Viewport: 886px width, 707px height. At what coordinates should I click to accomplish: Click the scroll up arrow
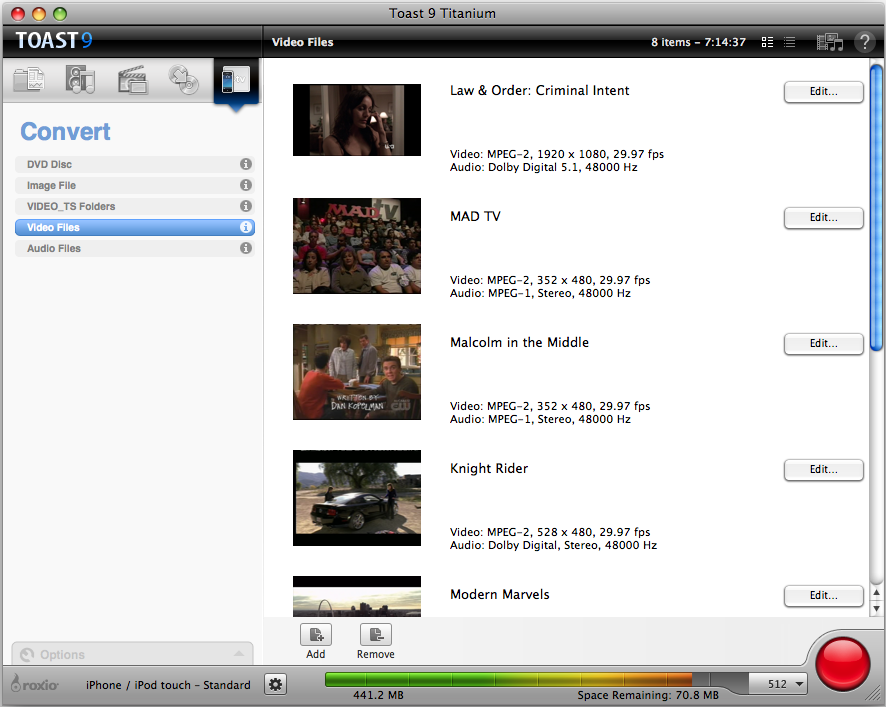pyautogui.click(x=876, y=593)
